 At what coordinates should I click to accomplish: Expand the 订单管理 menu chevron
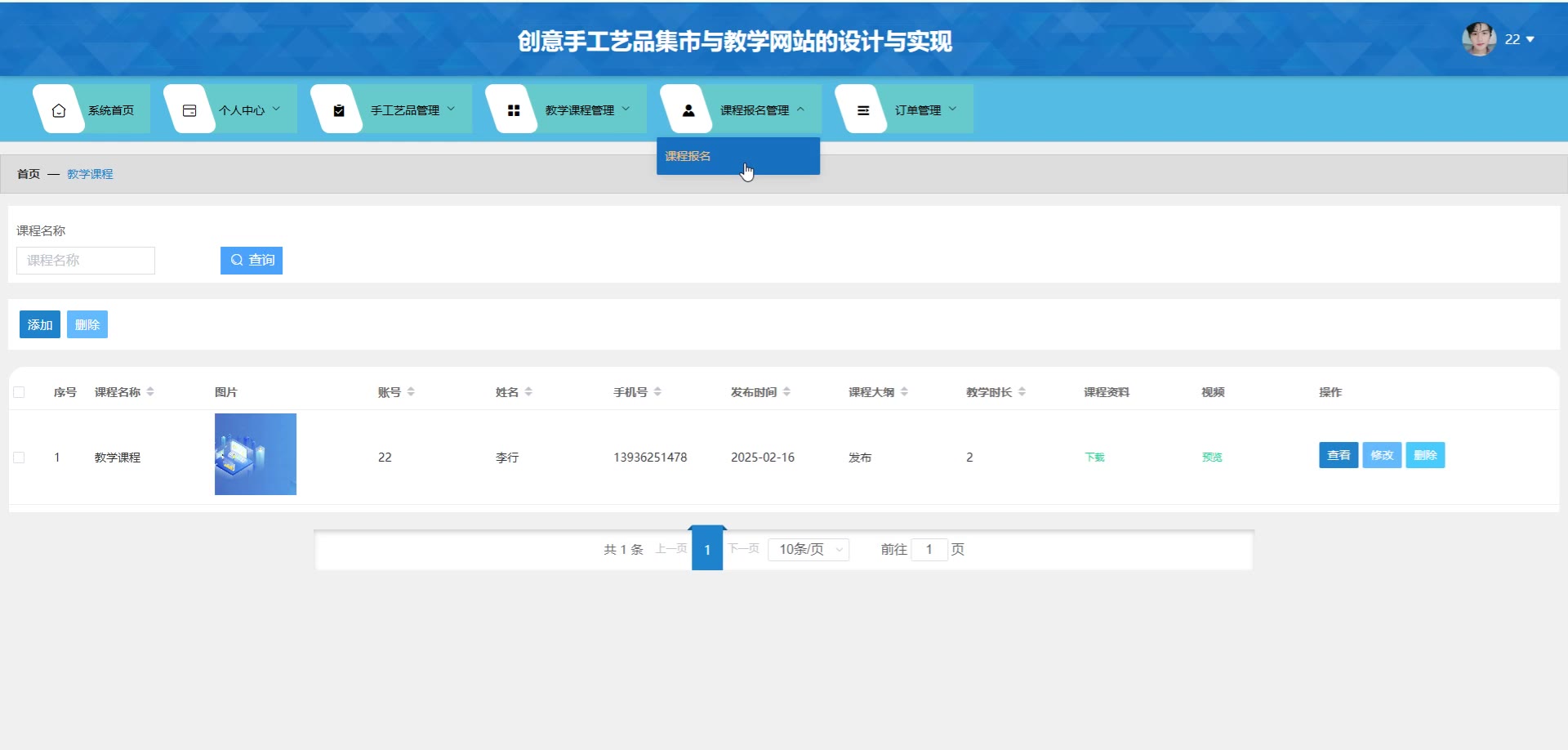tap(952, 109)
